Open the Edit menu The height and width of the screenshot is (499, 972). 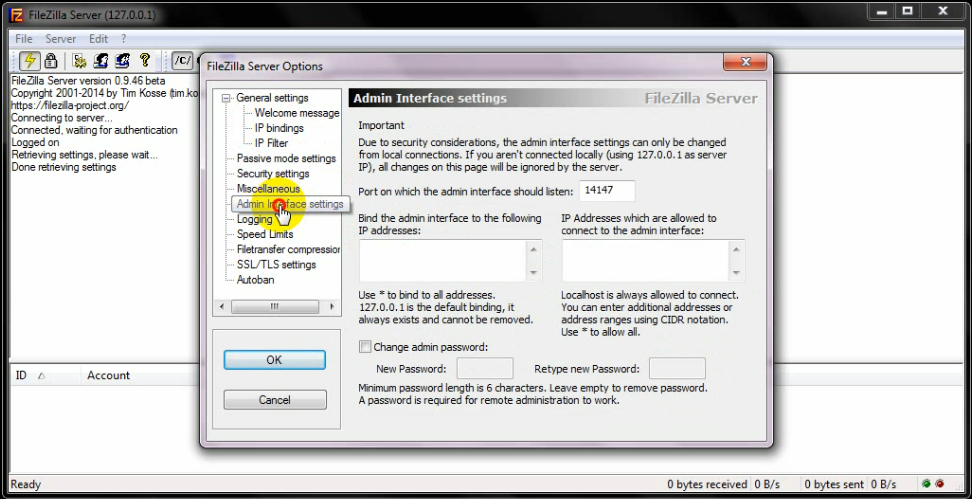pyautogui.click(x=98, y=38)
